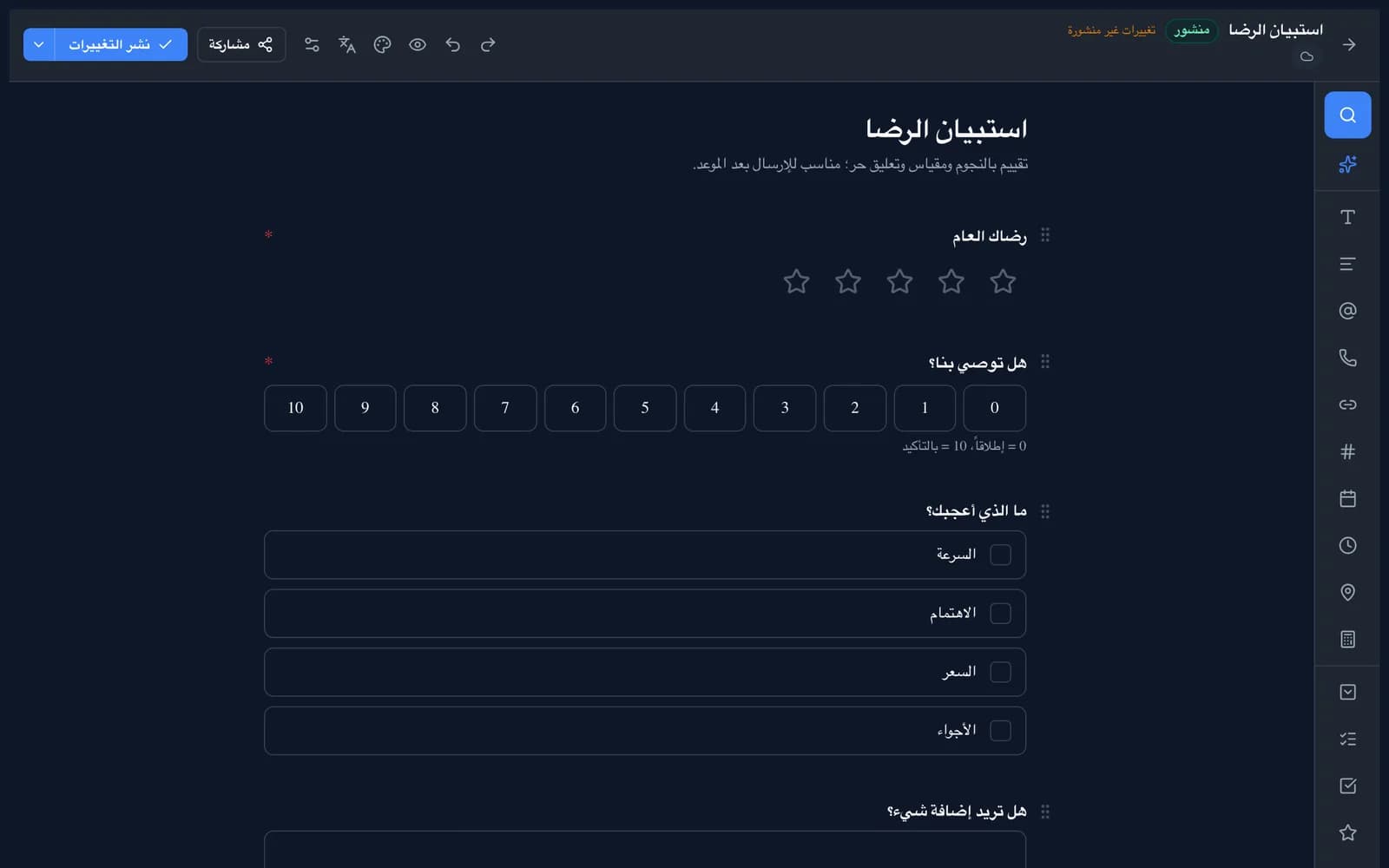
Task: Select score 0 on recommendation scale
Action: pyautogui.click(x=995, y=408)
